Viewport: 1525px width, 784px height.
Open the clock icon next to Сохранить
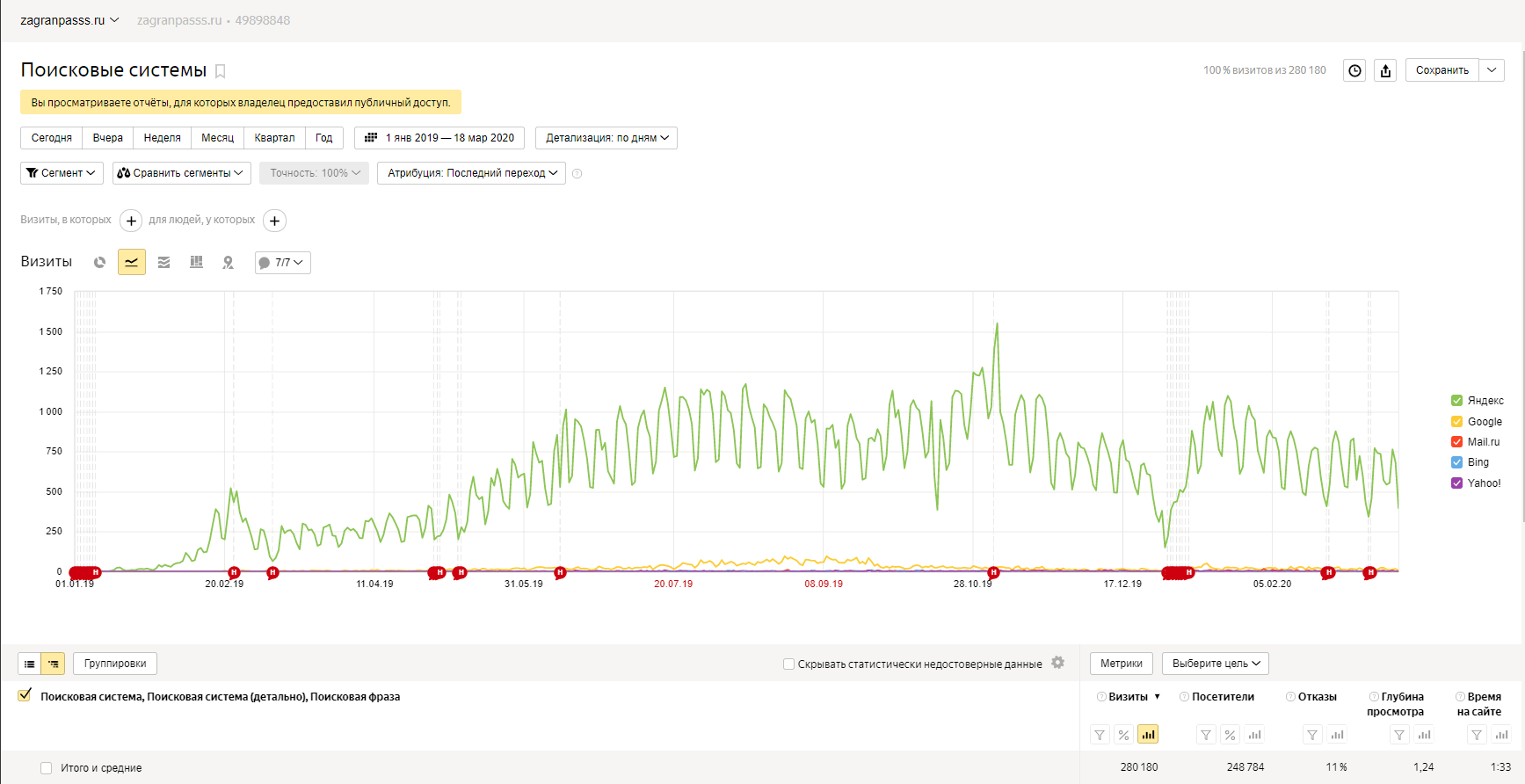point(1354,70)
